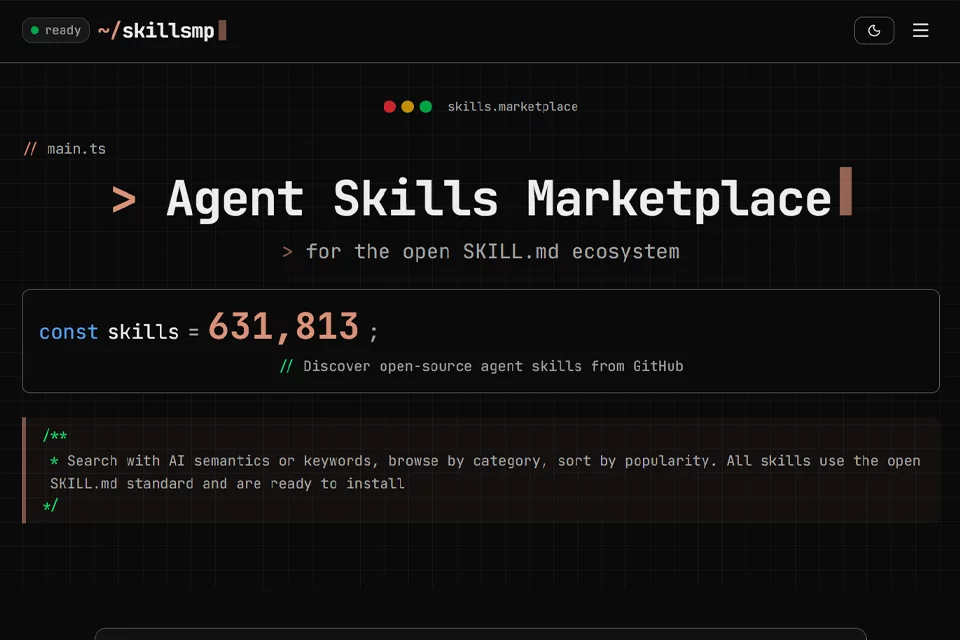Viewport: 960px width, 640px height.
Task: Select the skills.marketplace window title
Action: tap(512, 107)
